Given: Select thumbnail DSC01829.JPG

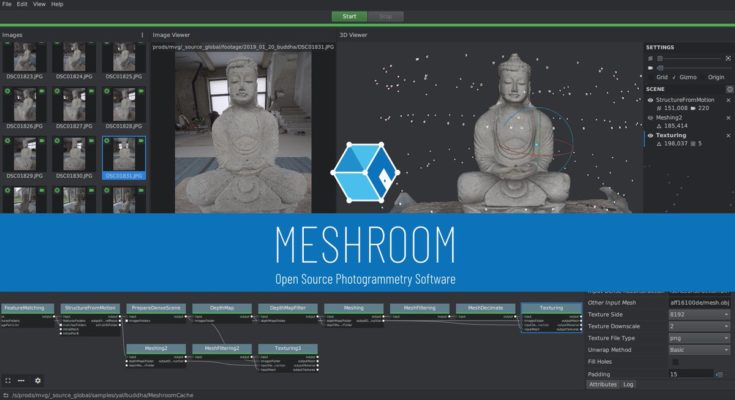Looking at the screenshot, I should (25, 158).
